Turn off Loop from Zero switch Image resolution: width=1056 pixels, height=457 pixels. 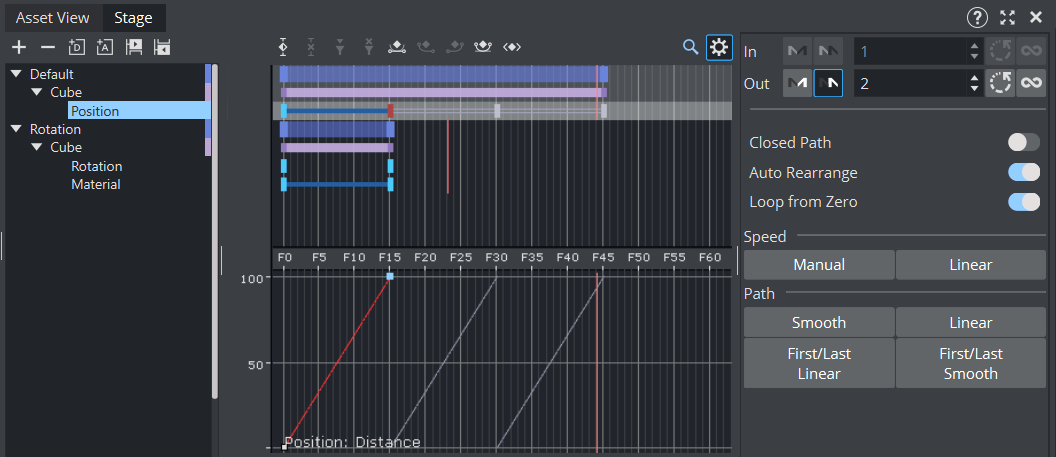(x=1023, y=202)
